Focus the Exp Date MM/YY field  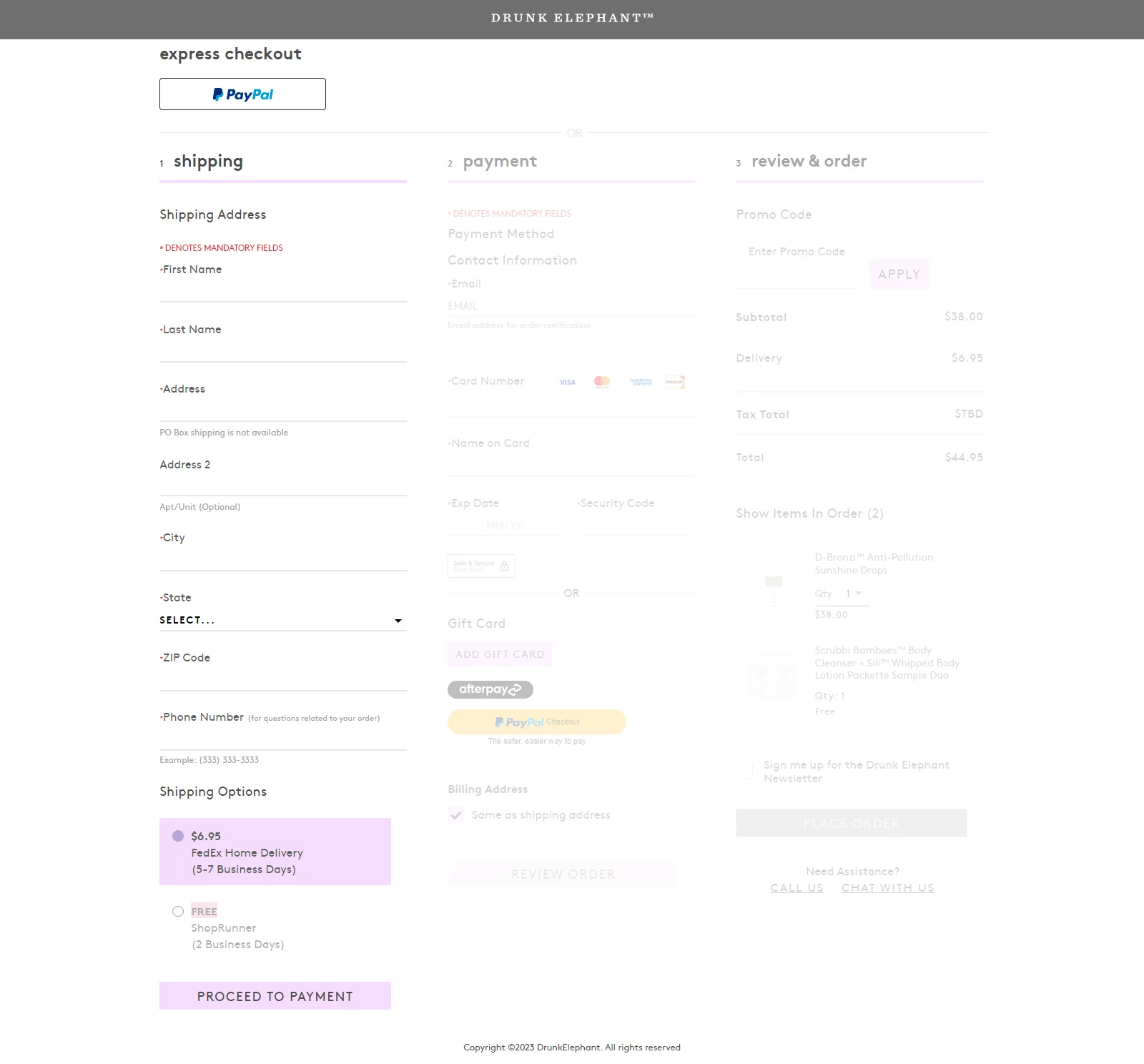(506, 525)
